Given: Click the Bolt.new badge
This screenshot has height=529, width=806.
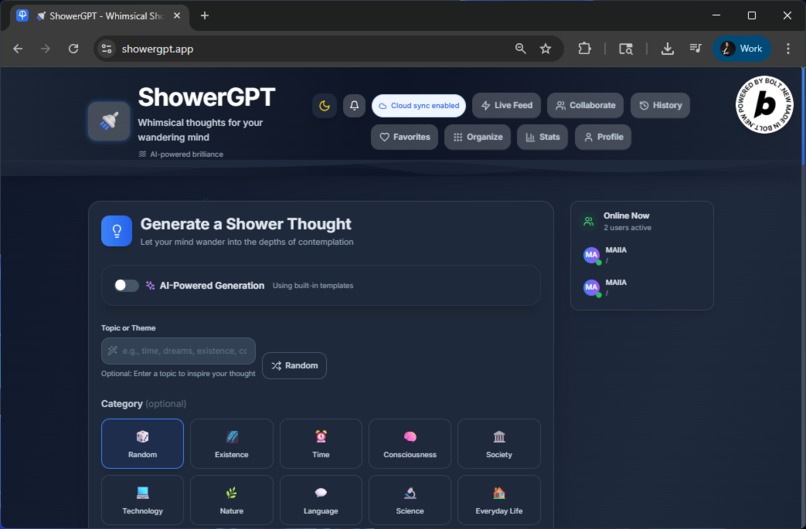Looking at the screenshot, I should (x=764, y=105).
